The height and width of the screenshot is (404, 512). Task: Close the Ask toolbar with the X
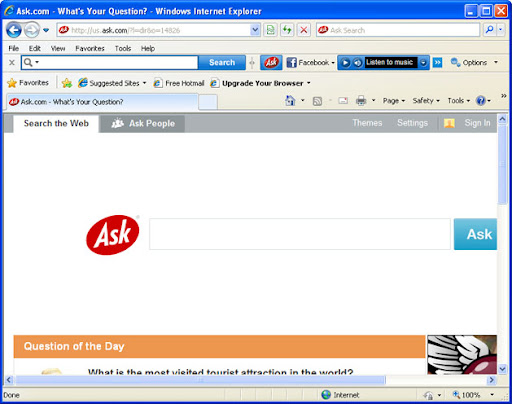[12, 62]
